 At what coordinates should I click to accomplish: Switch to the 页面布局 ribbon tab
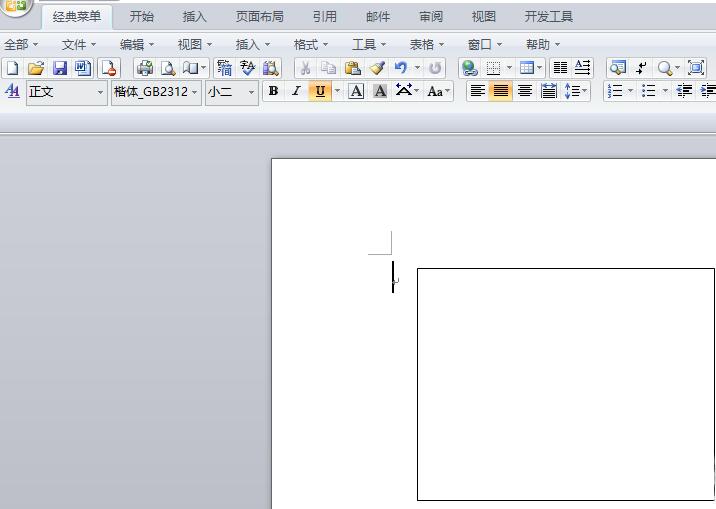[259, 17]
